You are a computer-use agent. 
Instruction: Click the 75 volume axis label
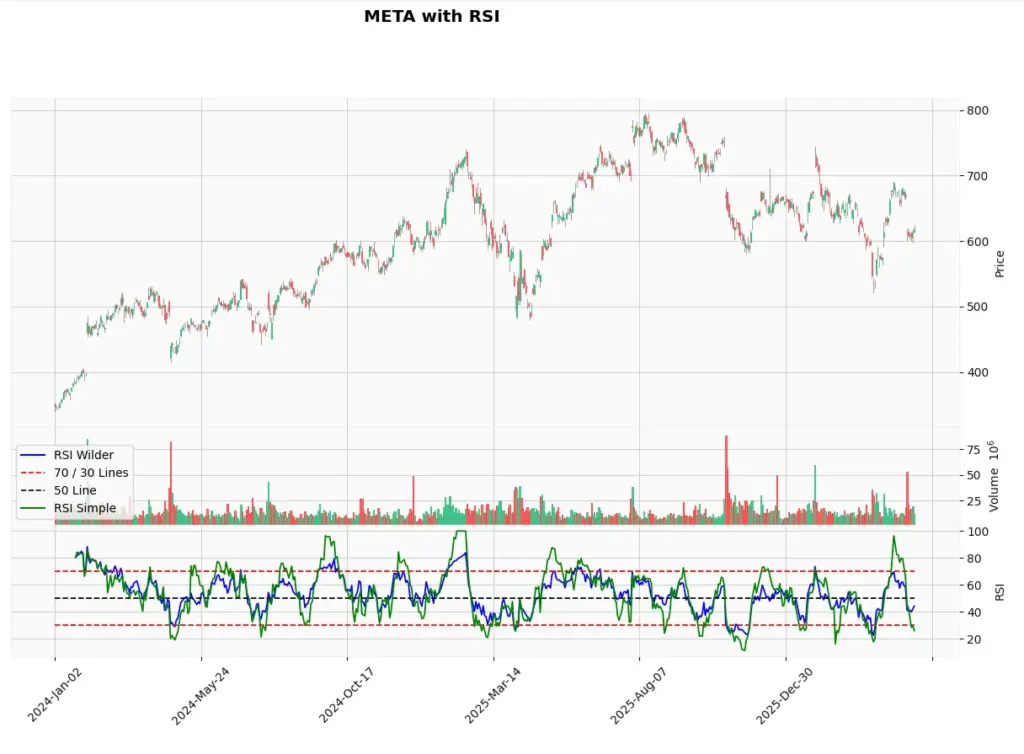point(974,450)
